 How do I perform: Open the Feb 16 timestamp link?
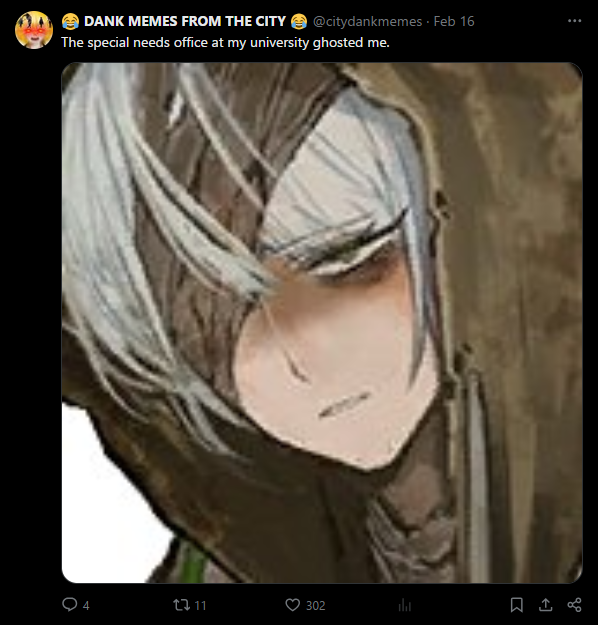click(x=454, y=21)
